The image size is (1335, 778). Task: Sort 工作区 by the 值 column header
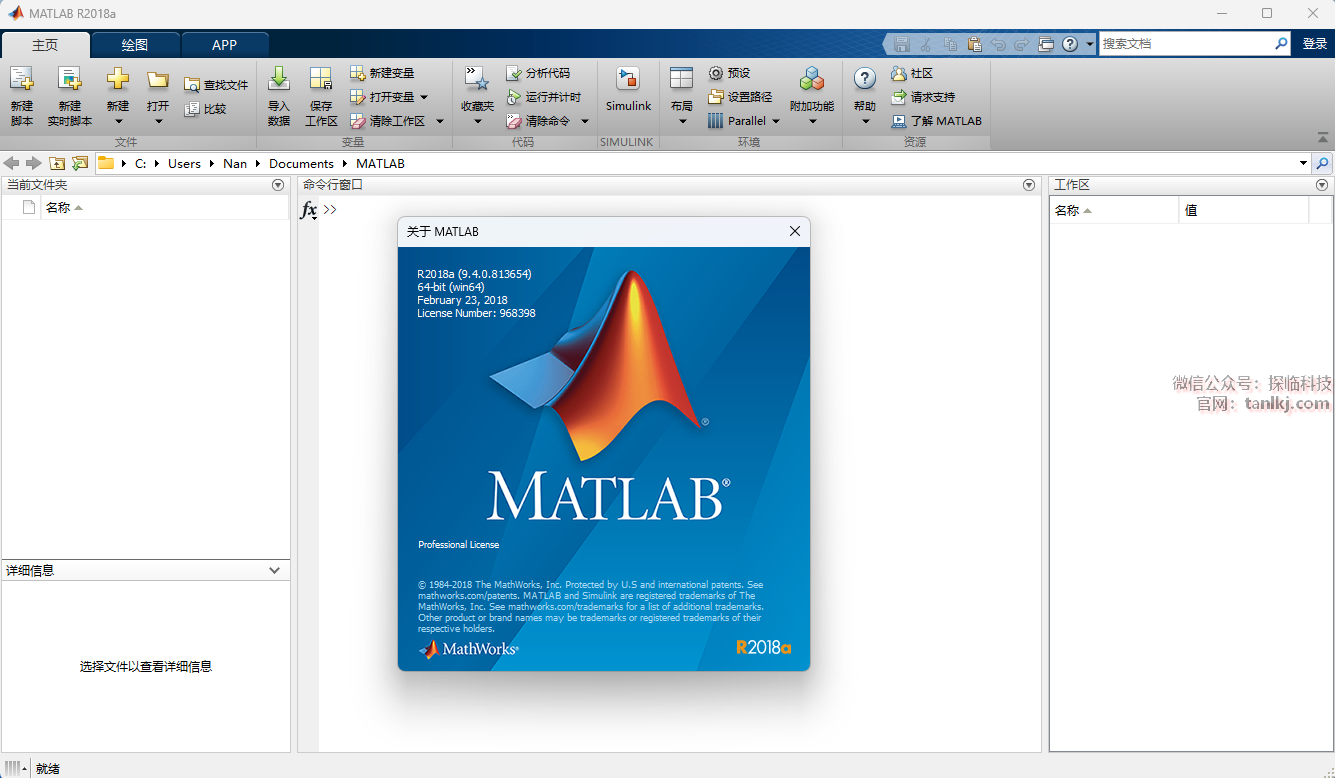pyautogui.click(x=1243, y=210)
